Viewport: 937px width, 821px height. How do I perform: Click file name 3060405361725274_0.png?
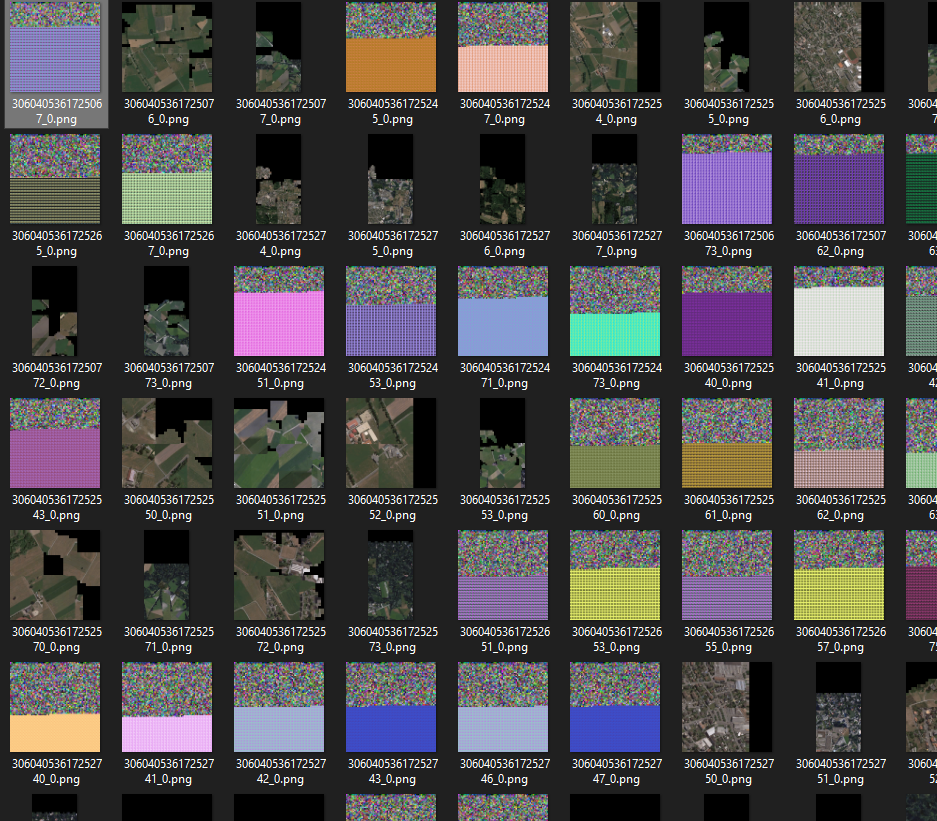[x=281, y=243]
